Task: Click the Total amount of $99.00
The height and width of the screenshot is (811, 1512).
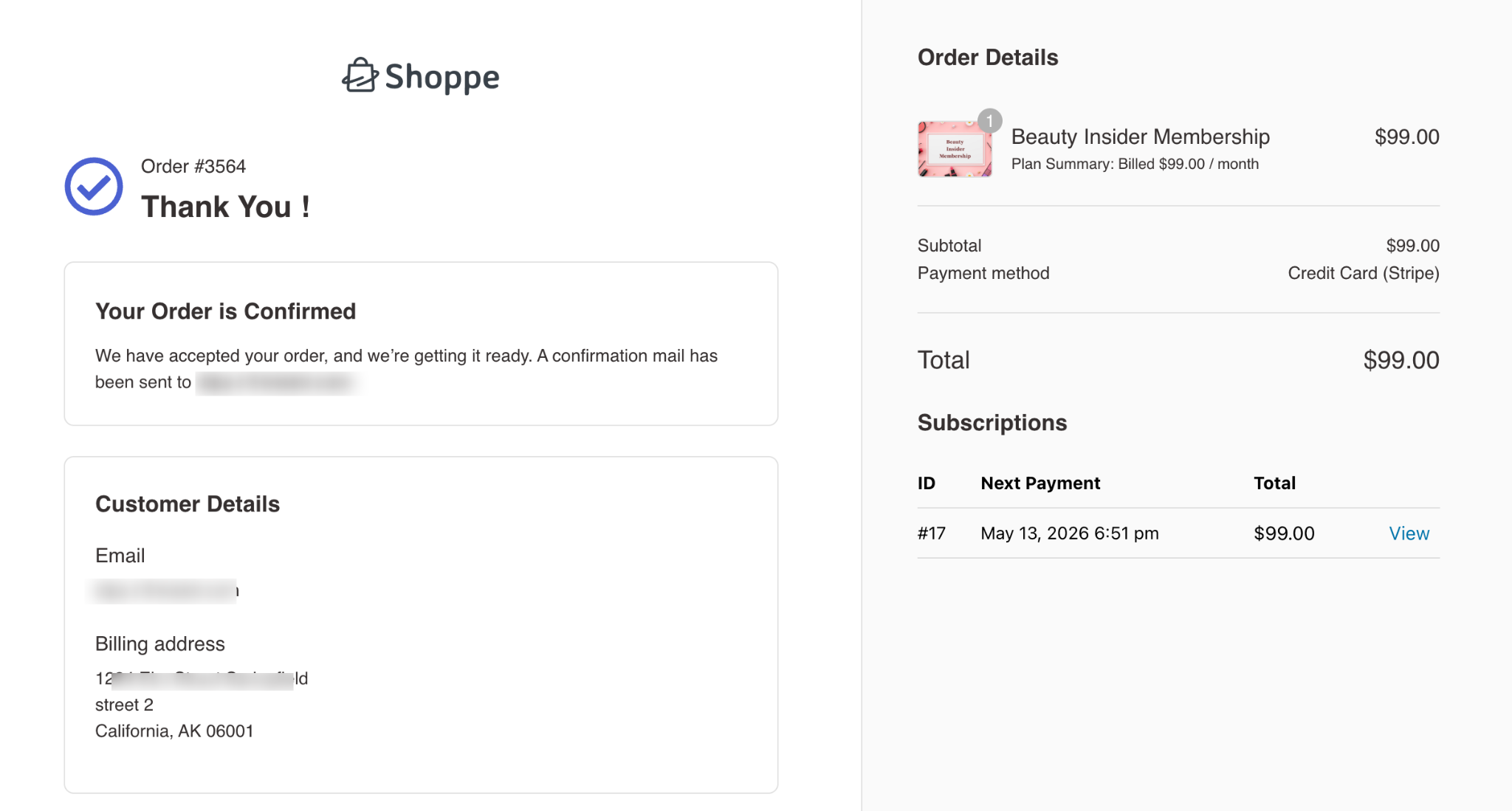Action: (x=1399, y=360)
